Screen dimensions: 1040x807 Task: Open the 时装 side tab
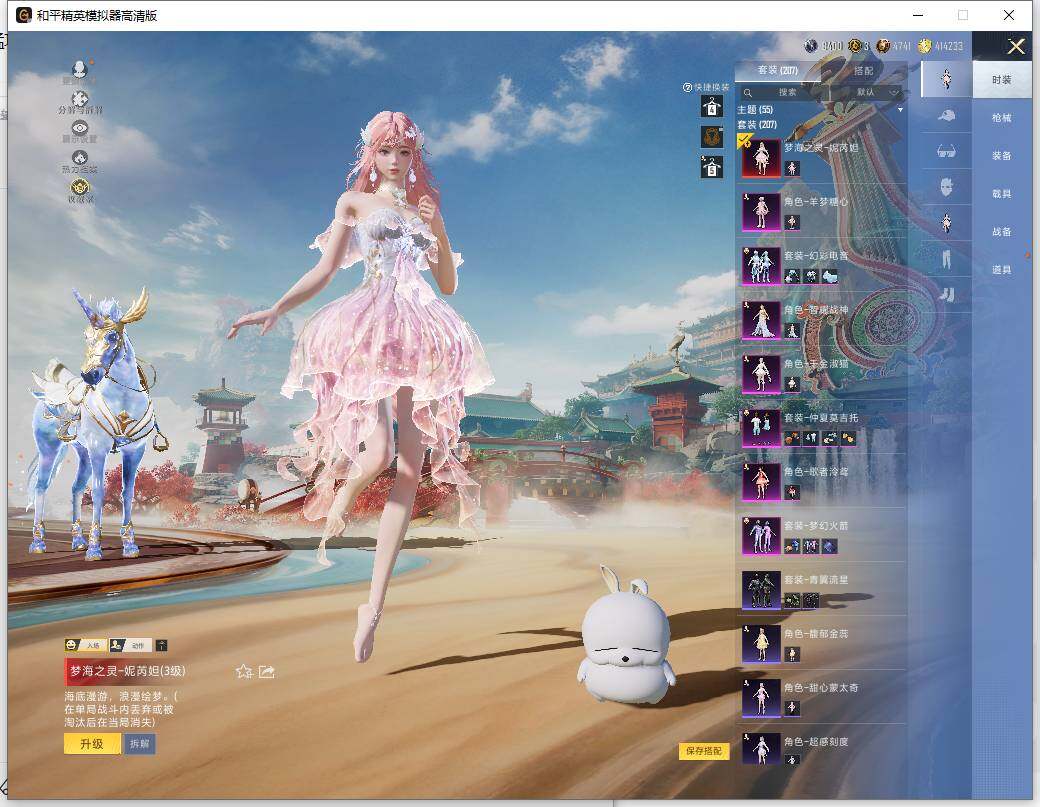coord(1002,80)
